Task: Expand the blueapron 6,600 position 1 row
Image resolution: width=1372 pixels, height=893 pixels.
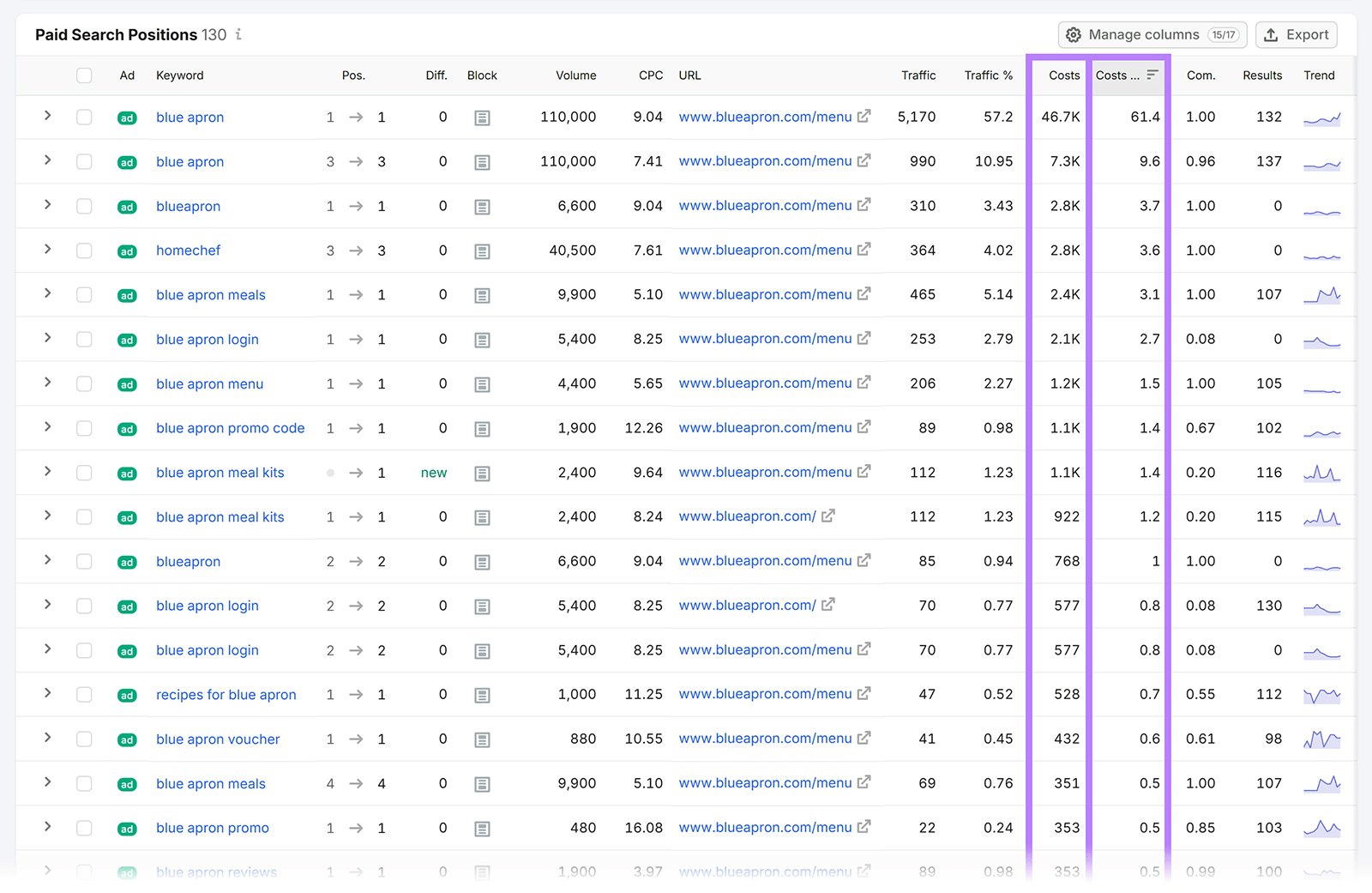Action: 48,204
